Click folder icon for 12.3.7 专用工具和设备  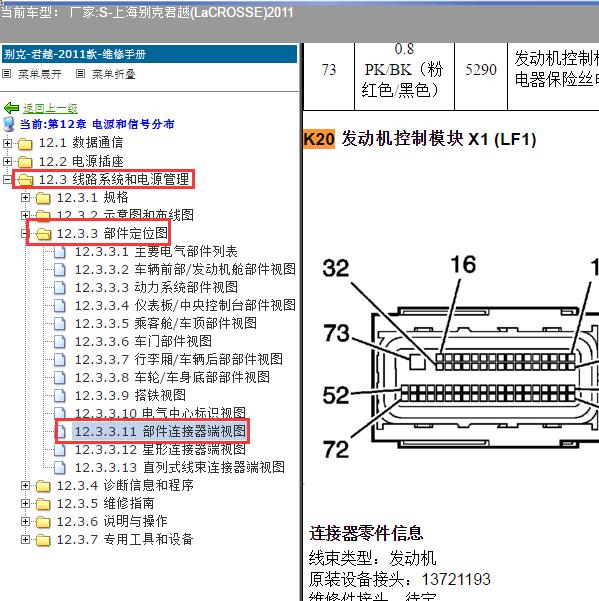[43, 540]
